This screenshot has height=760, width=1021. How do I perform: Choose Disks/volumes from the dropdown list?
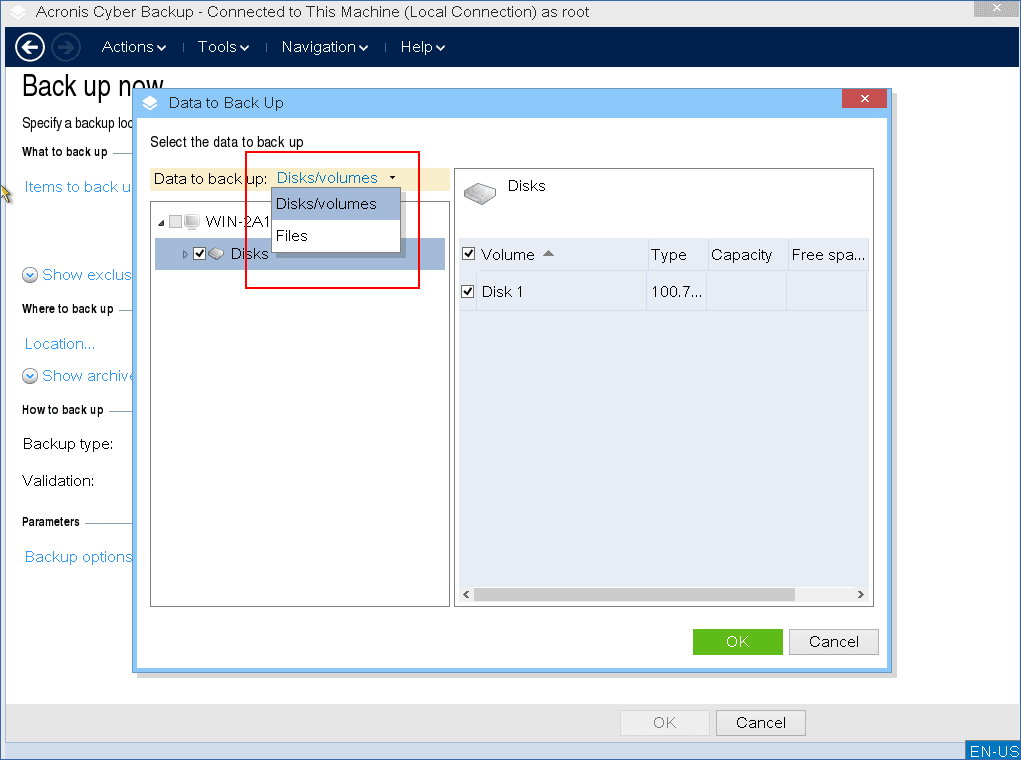pyautogui.click(x=336, y=204)
